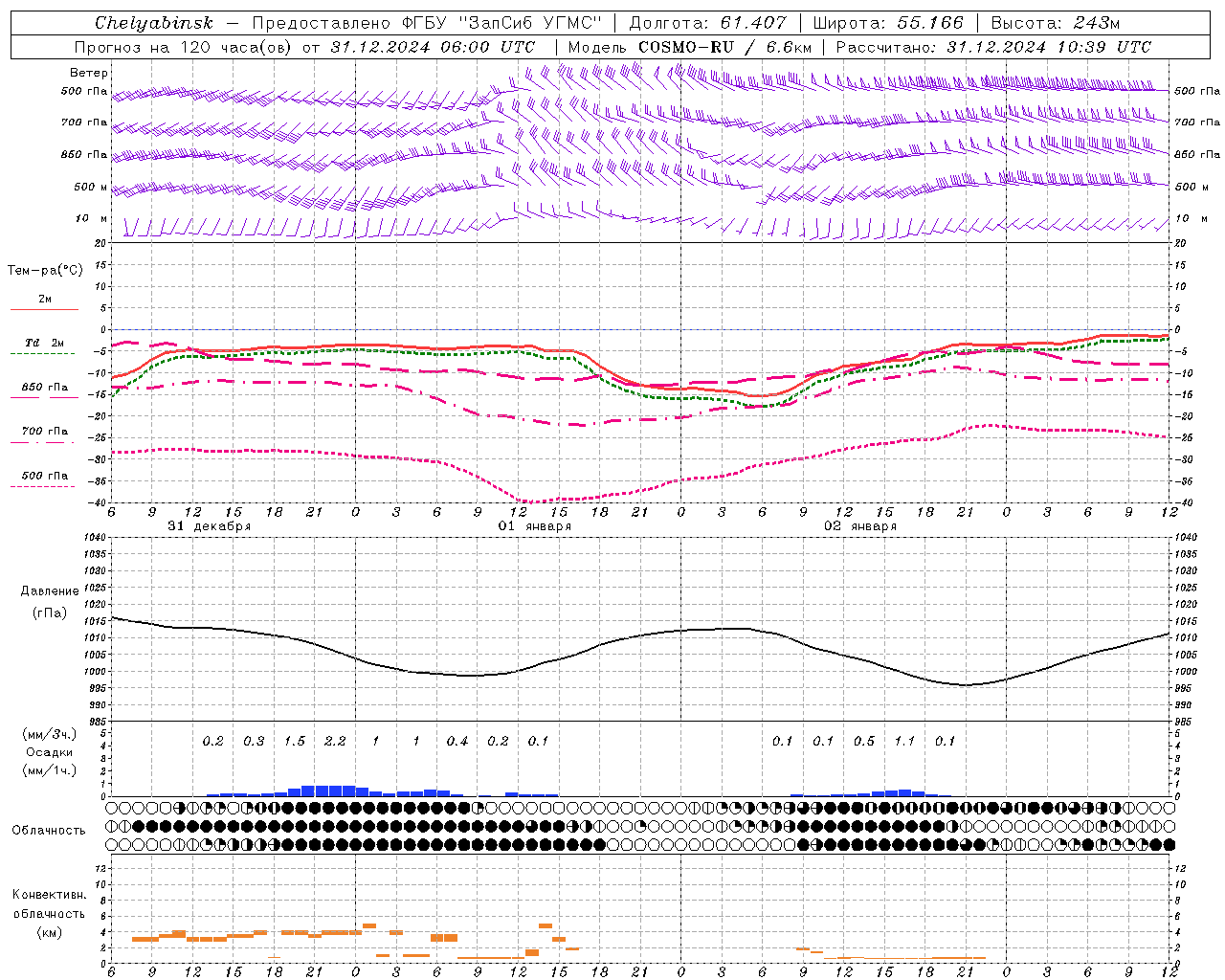This screenshot has height=980, width=1225.
Task: Click the '01 января' date label
Action: pyautogui.click(x=535, y=526)
